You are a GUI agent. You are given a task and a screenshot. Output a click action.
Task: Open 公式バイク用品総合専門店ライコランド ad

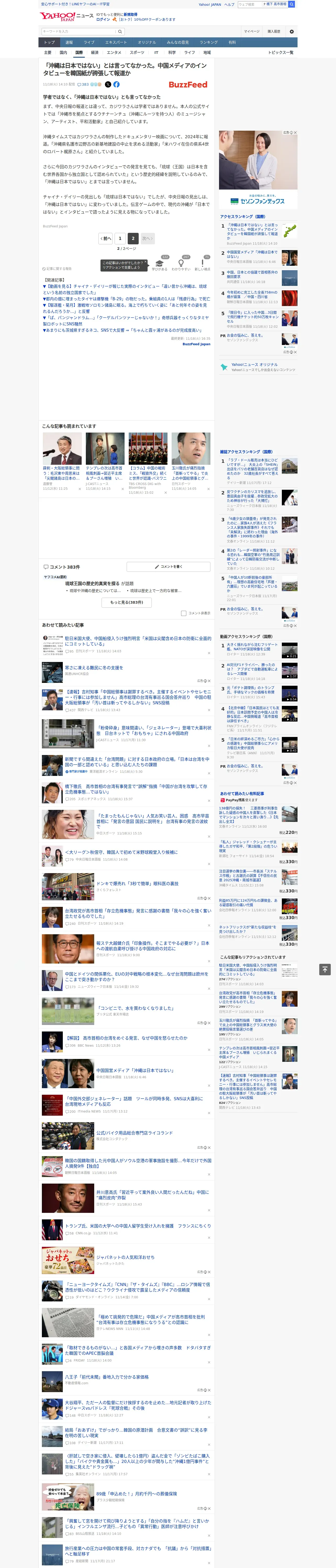pos(134,1133)
